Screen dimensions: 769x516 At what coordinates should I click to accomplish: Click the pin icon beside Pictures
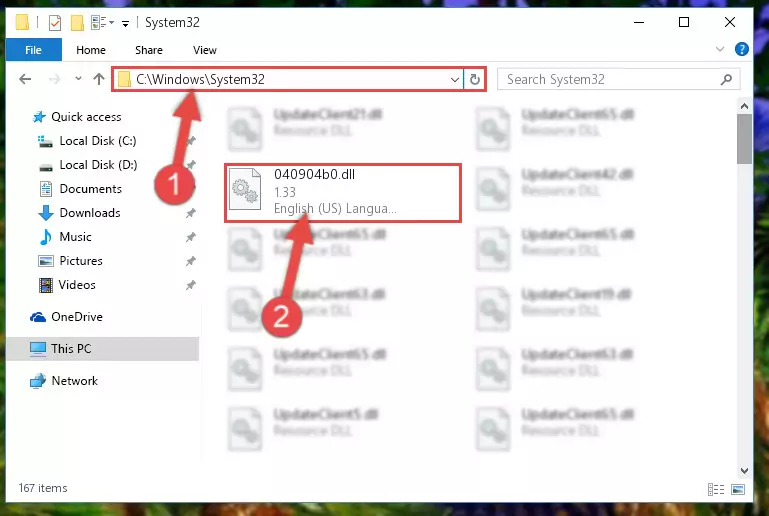pos(191,261)
